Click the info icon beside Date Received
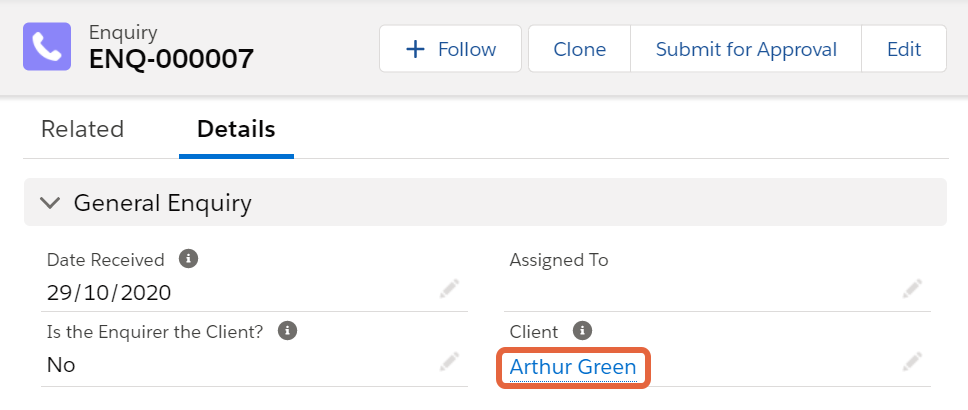This screenshot has width=968, height=410. (x=188, y=259)
